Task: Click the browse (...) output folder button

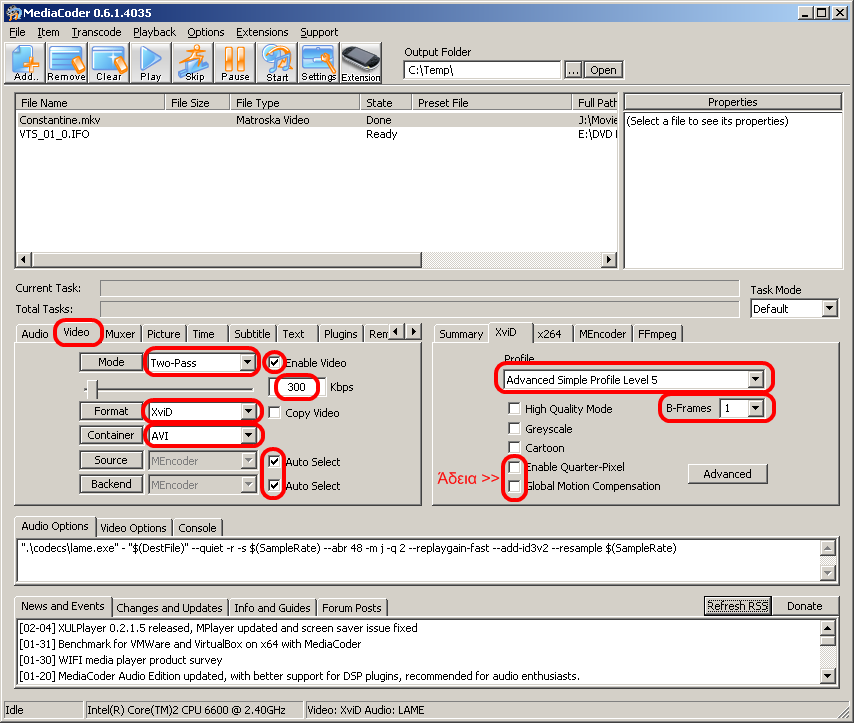Action: click(573, 70)
